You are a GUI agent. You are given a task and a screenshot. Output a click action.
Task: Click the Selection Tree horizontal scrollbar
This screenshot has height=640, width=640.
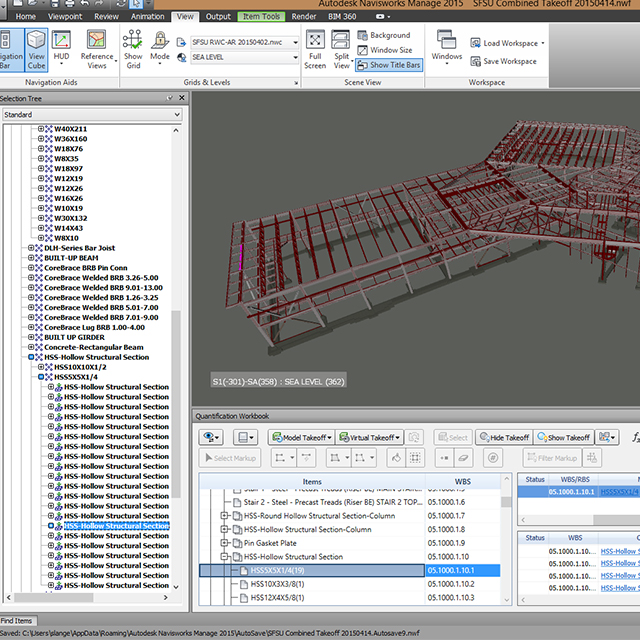tap(52, 598)
